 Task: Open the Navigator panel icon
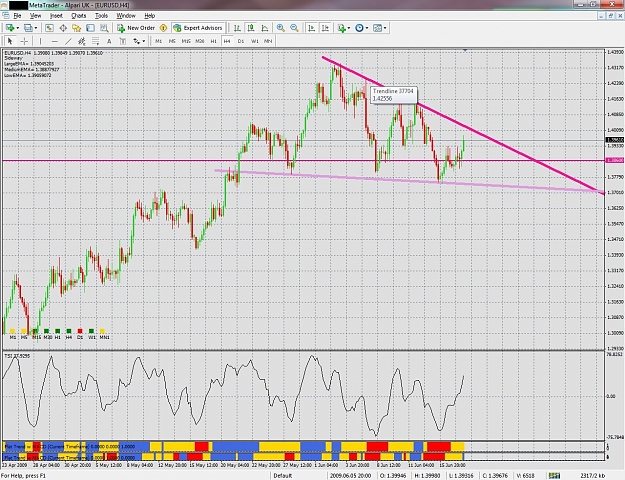[77, 28]
